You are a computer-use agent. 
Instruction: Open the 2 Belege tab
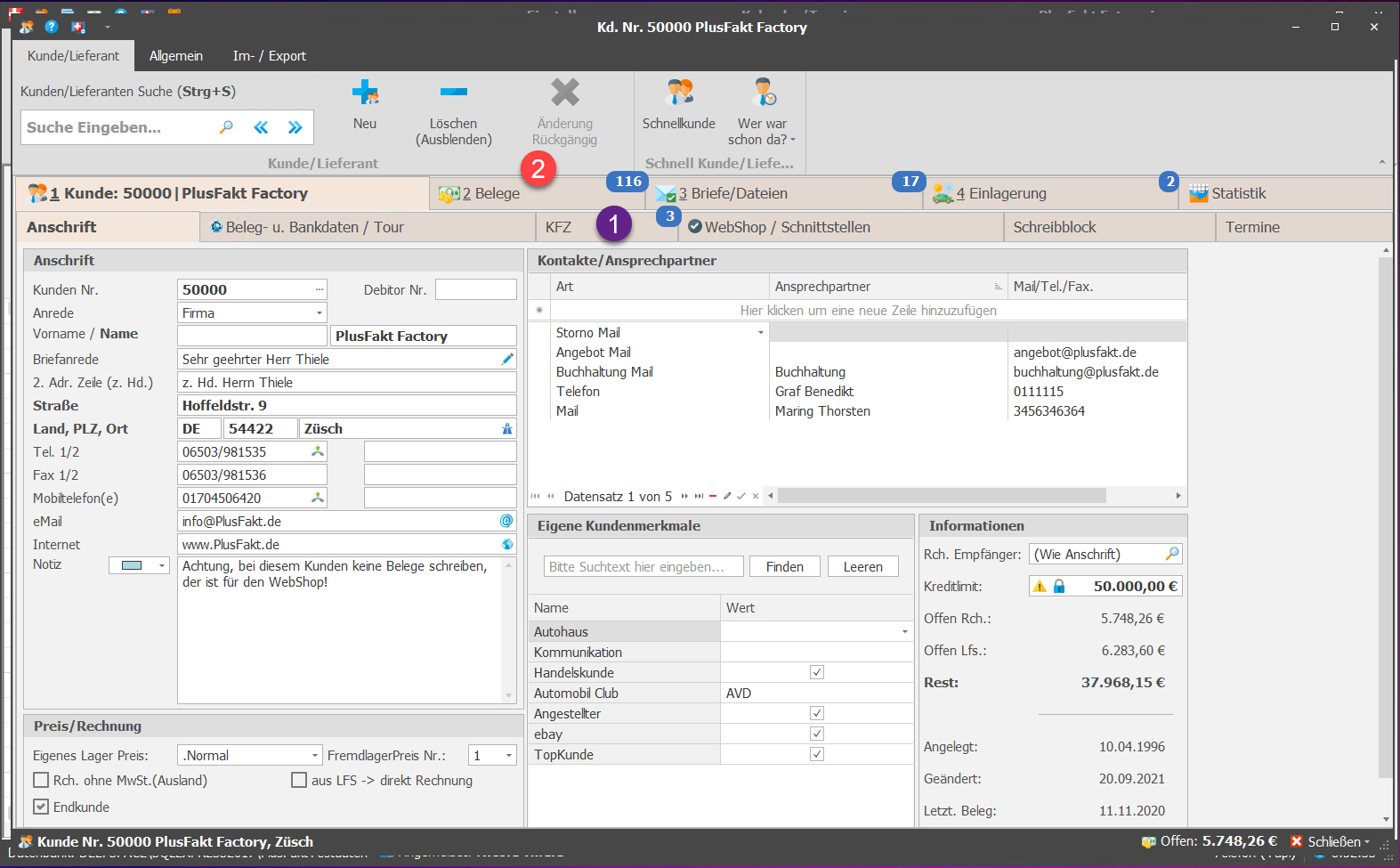click(538, 193)
